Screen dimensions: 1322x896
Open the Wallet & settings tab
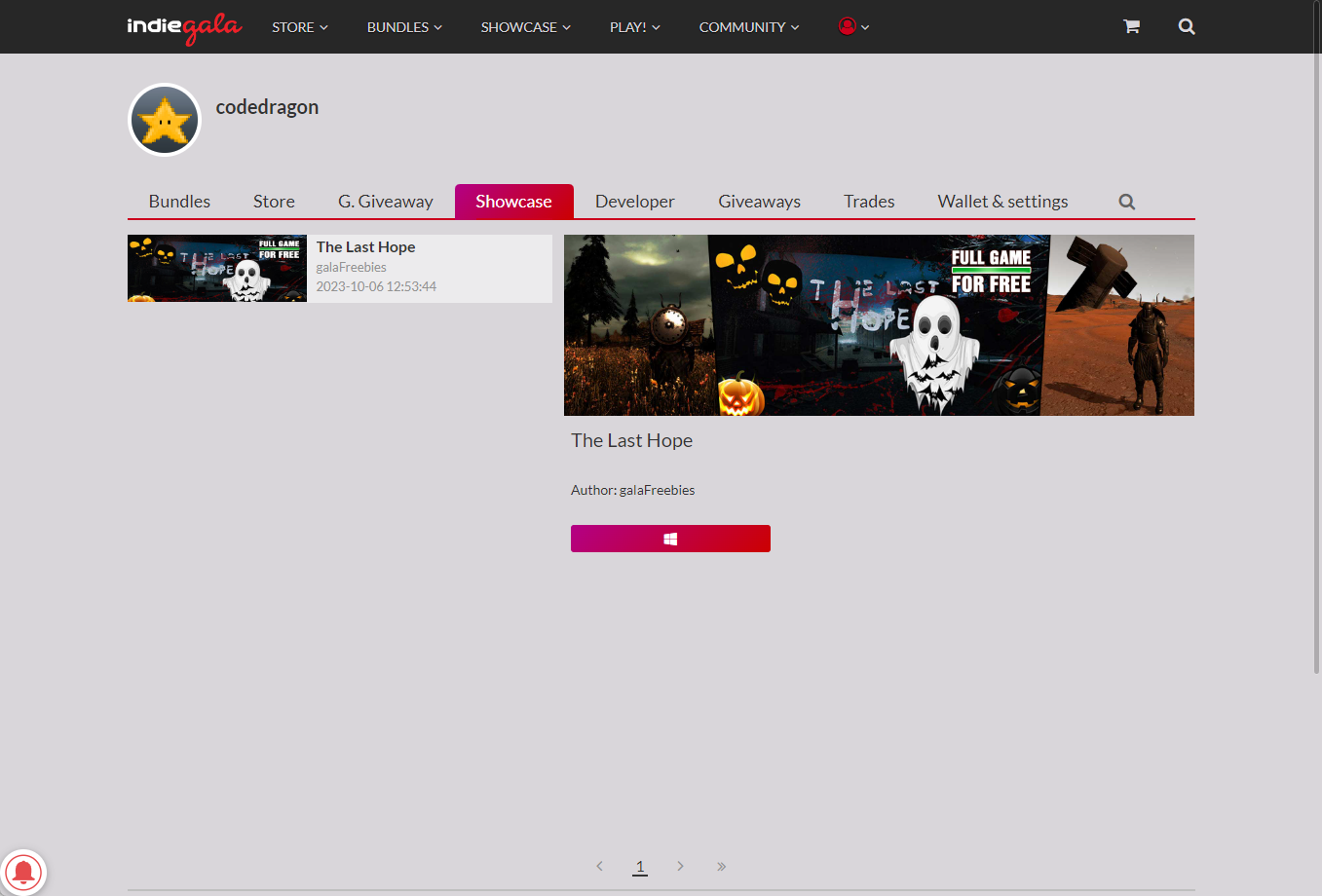coord(1003,202)
